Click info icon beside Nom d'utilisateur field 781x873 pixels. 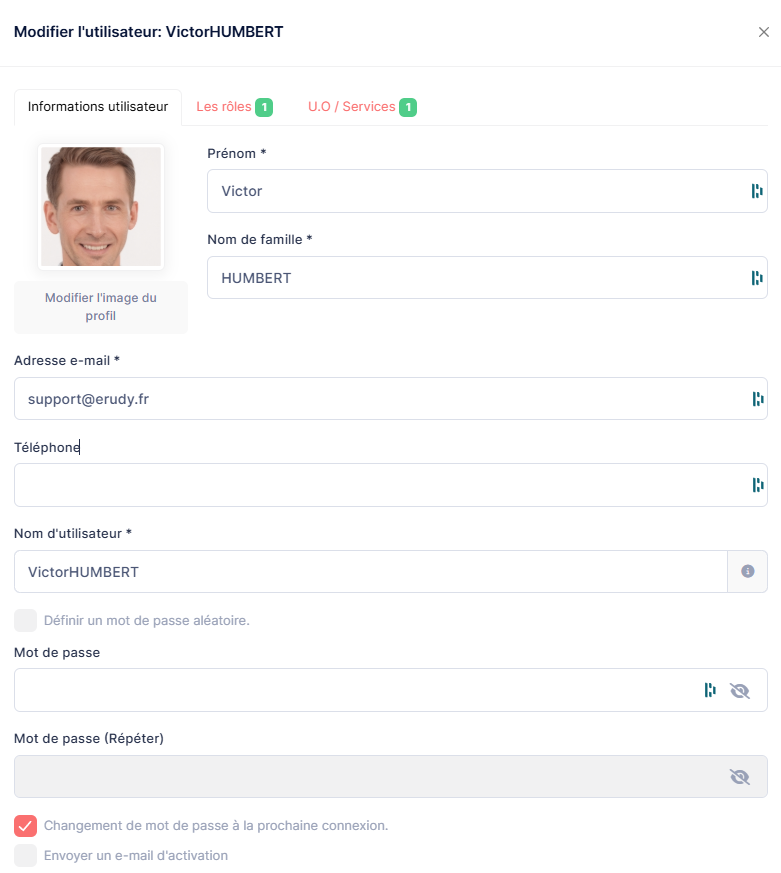click(747, 572)
